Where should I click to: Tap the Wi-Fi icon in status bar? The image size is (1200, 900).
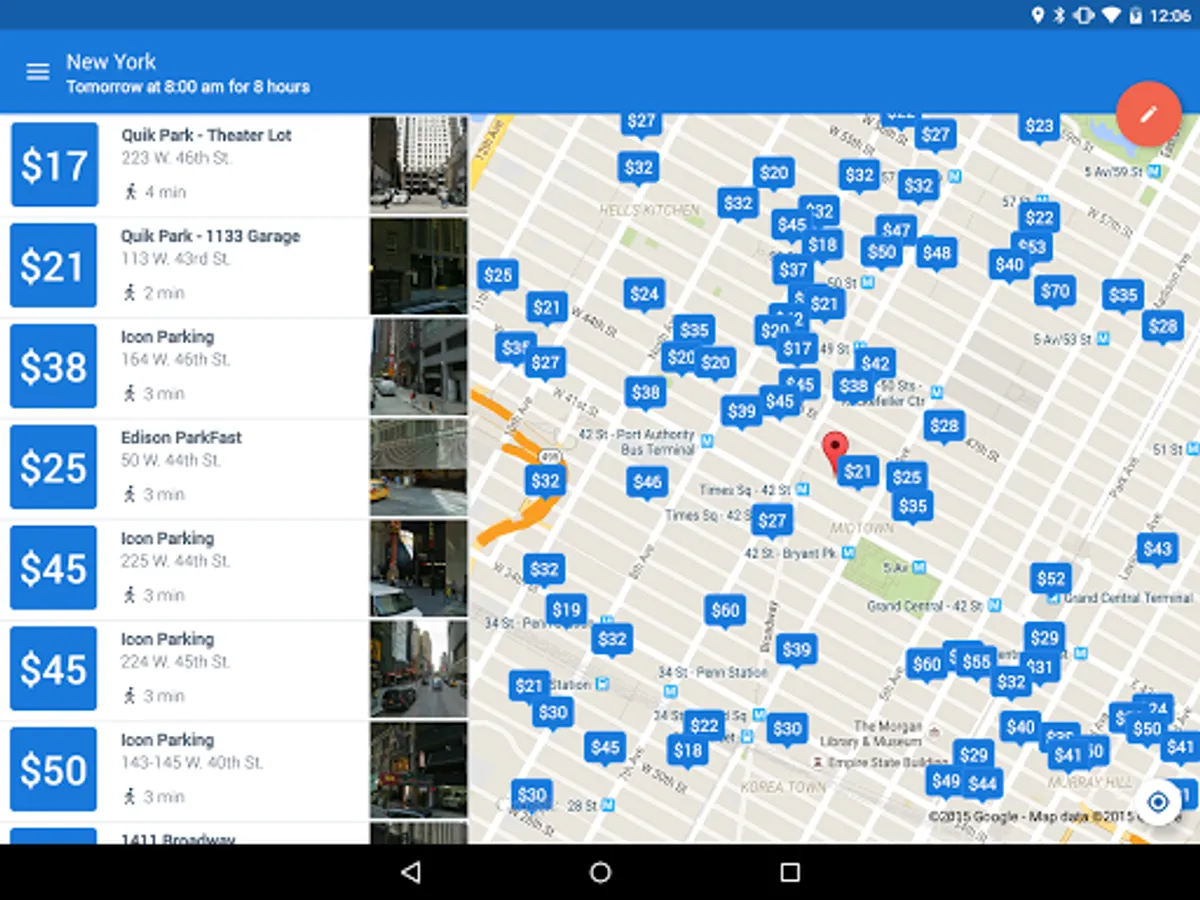(1111, 15)
